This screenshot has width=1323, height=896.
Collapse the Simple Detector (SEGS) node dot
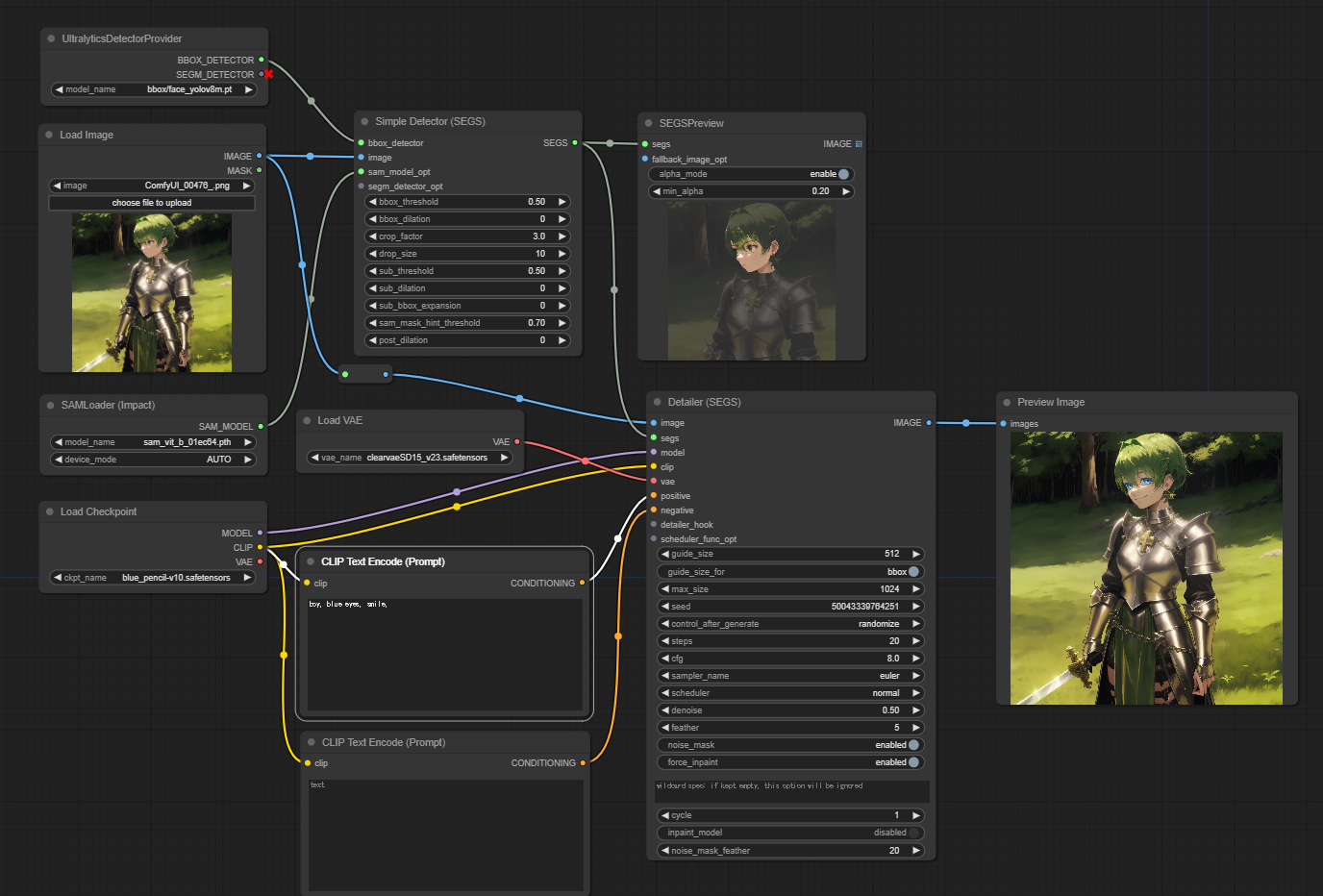(x=365, y=121)
